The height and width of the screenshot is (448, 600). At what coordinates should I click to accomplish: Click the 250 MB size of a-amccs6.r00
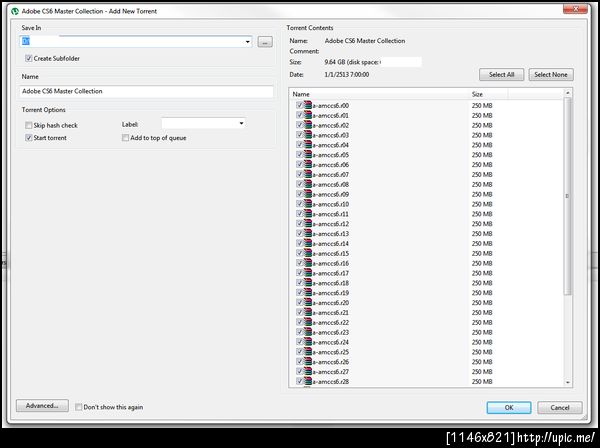click(x=482, y=106)
